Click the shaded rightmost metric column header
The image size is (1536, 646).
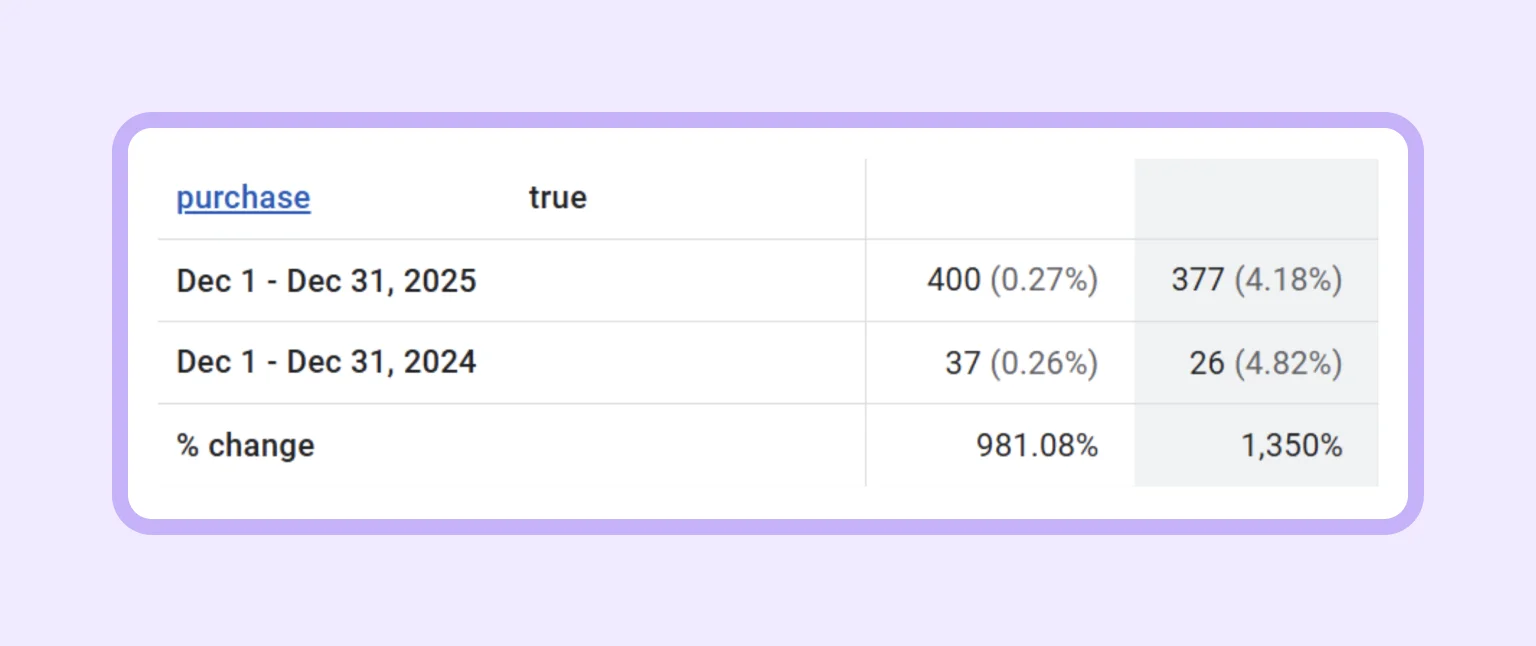click(x=1255, y=197)
